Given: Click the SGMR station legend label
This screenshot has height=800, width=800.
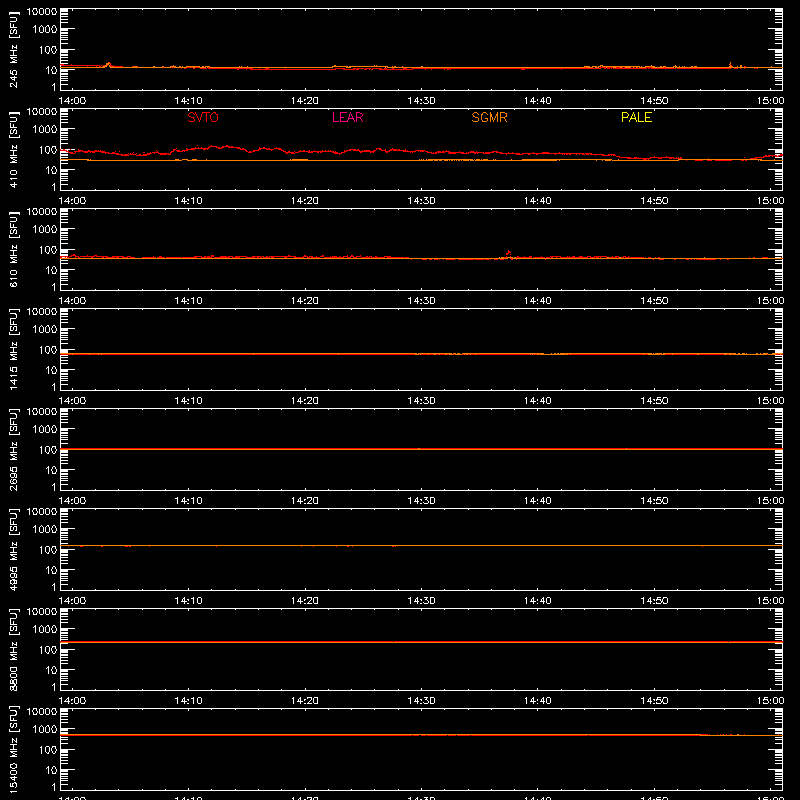Looking at the screenshot, I should coord(489,117).
